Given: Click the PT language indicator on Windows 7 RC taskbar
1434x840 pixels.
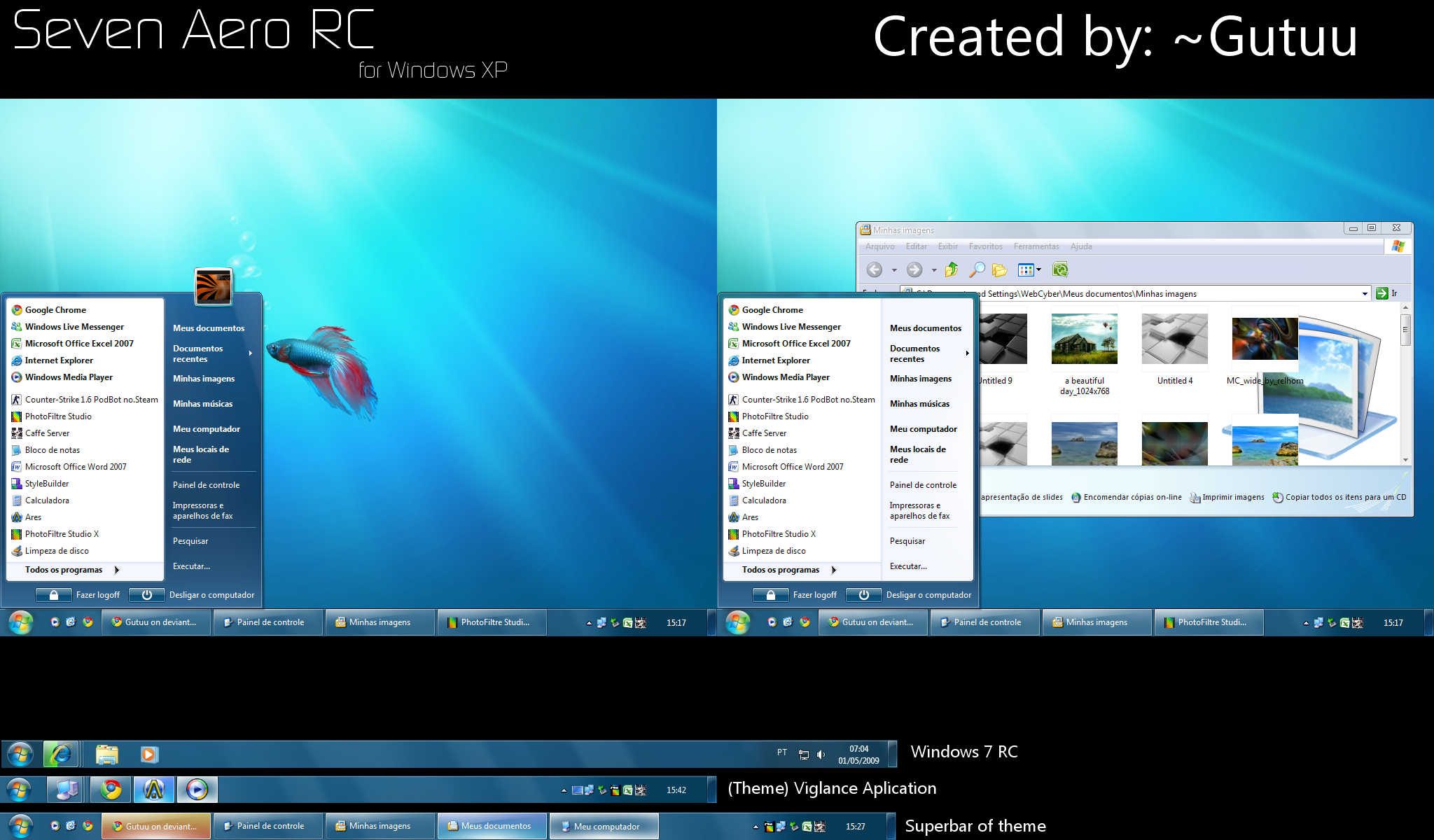Looking at the screenshot, I should tap(782, 752).
